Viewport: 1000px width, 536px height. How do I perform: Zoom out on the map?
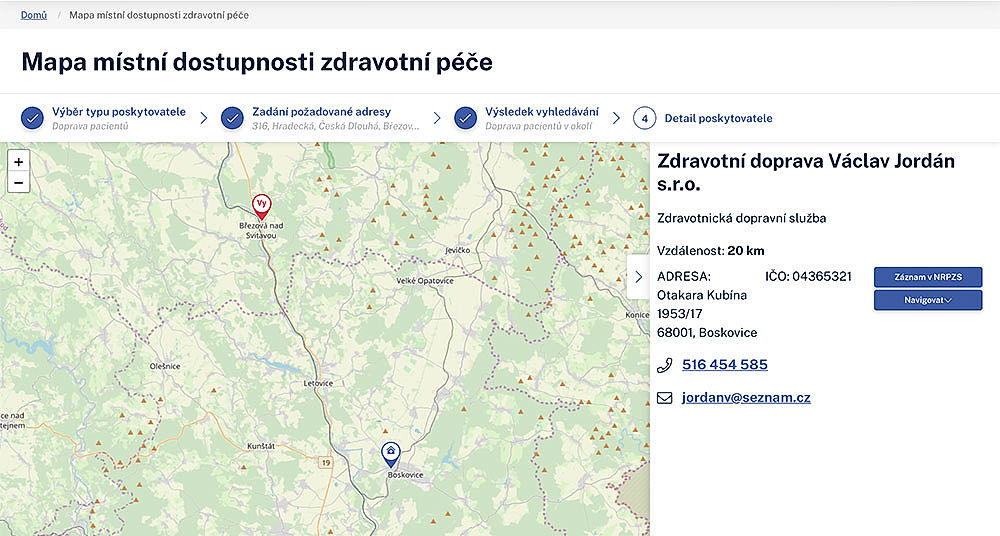[18, 182]
